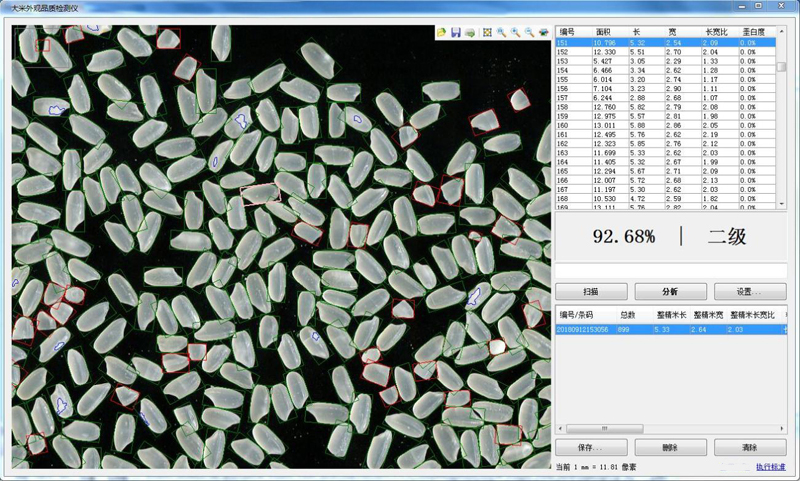Click the 保存... save button
The height and width of the screenshot is (481, 800).
tap(591, 447)
